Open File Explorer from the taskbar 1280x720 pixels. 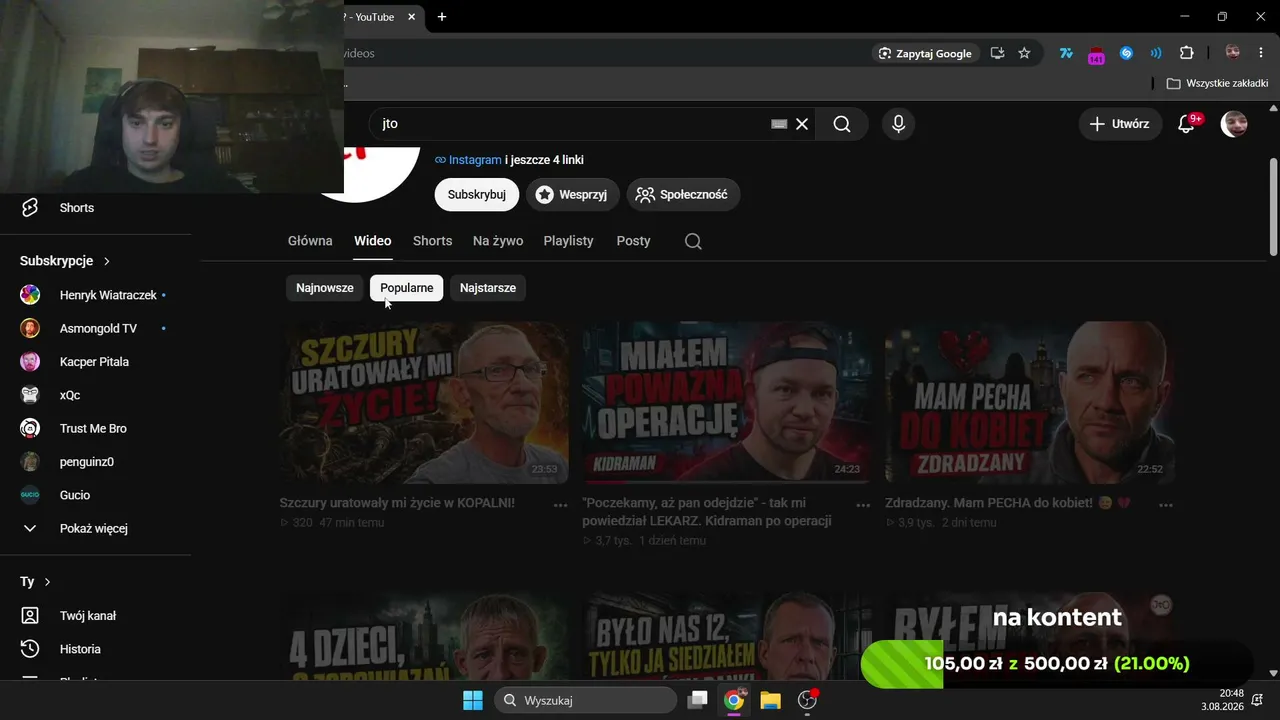770,700
